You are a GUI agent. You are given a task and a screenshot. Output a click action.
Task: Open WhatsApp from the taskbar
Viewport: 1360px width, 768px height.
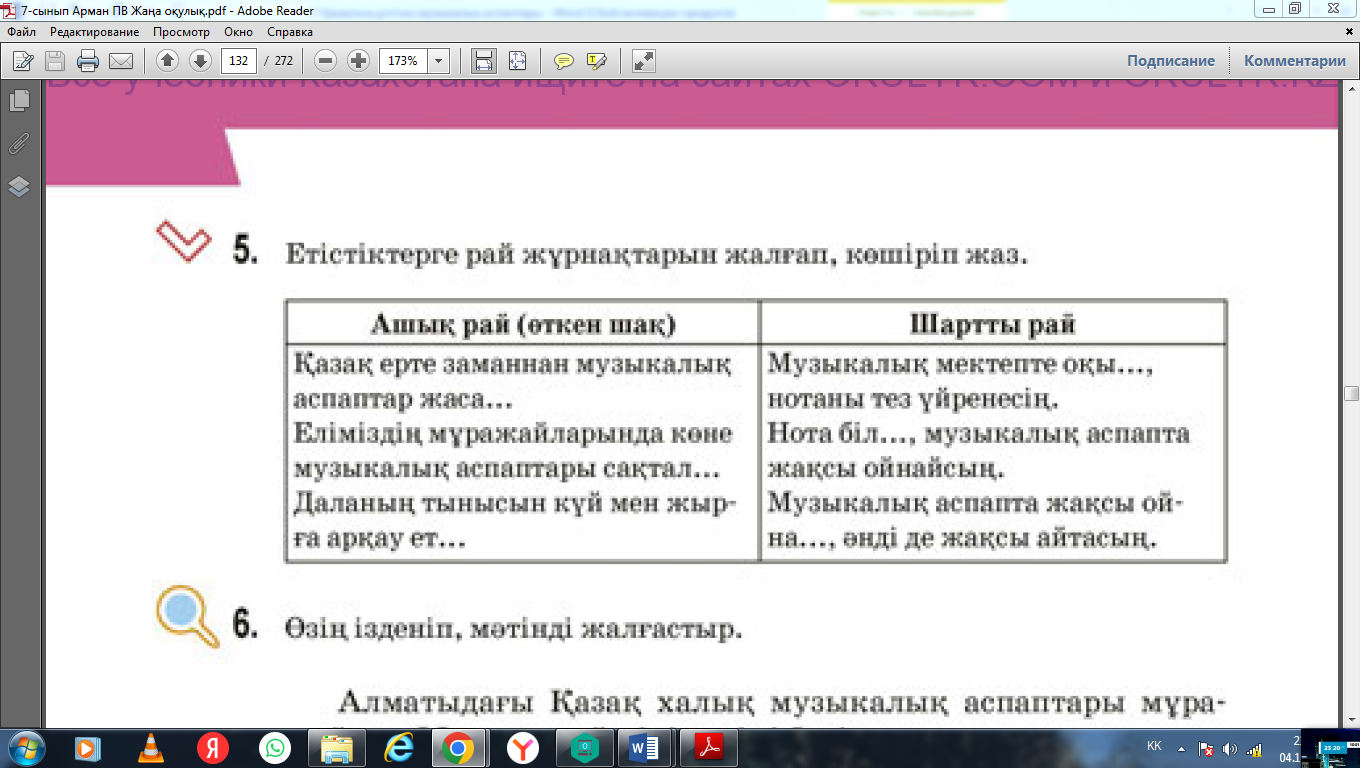[274, 748]
